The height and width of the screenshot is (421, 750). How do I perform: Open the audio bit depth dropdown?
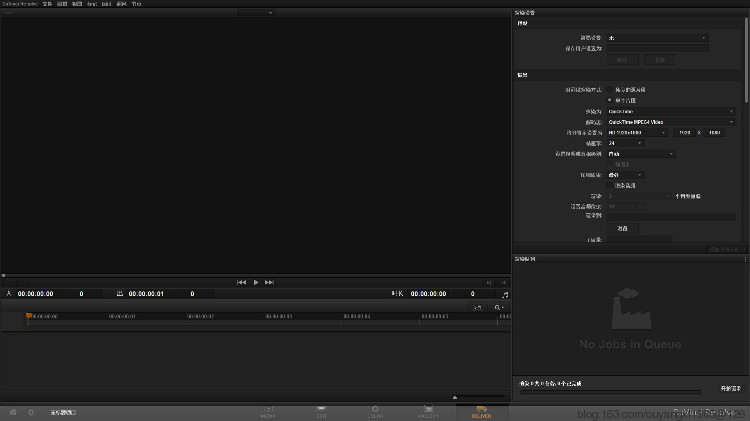click(x=626, y=206)
